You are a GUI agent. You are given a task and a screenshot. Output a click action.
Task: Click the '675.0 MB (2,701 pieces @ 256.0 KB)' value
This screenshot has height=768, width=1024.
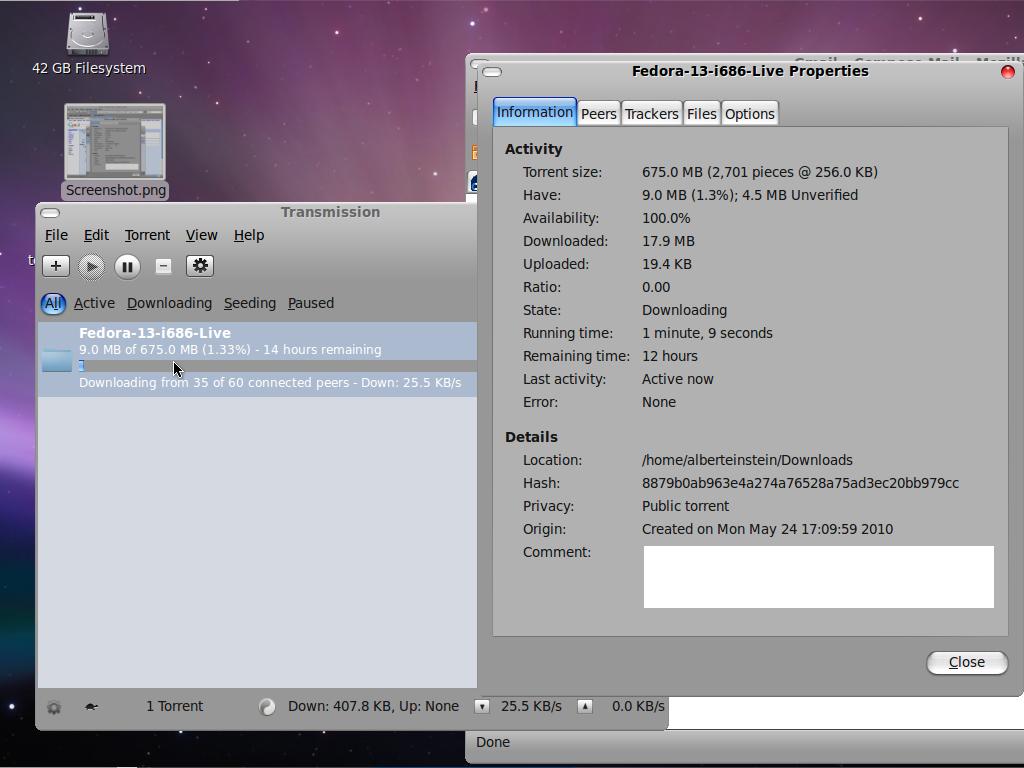point(760,172)
